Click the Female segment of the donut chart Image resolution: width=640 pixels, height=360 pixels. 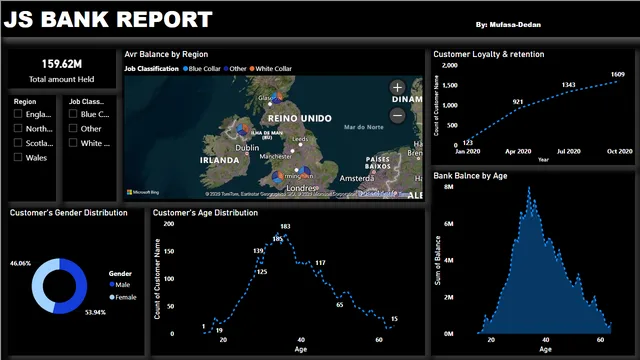click(x=38, y=286)
